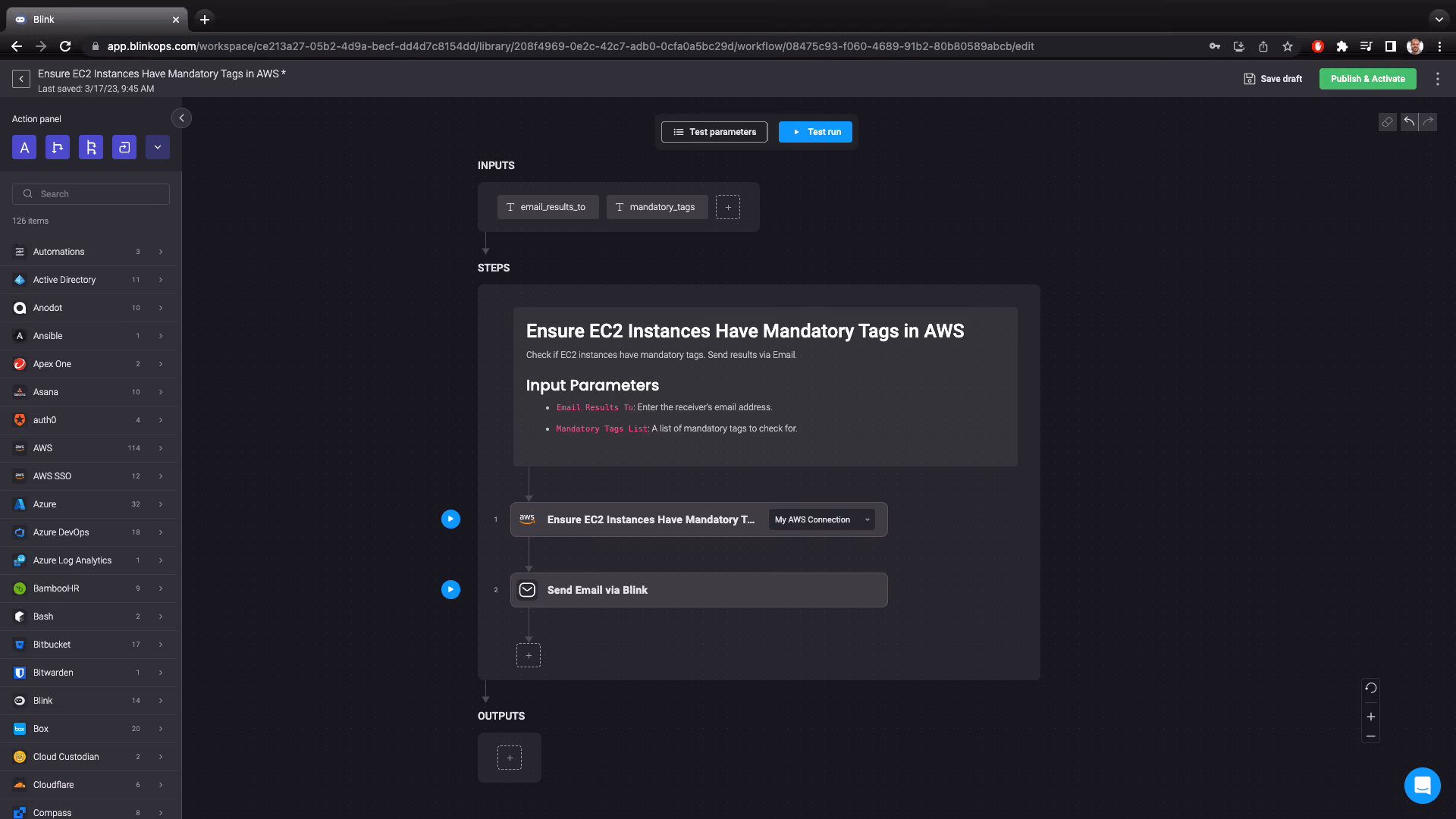Expand the Anodot category

coord(88,308)
